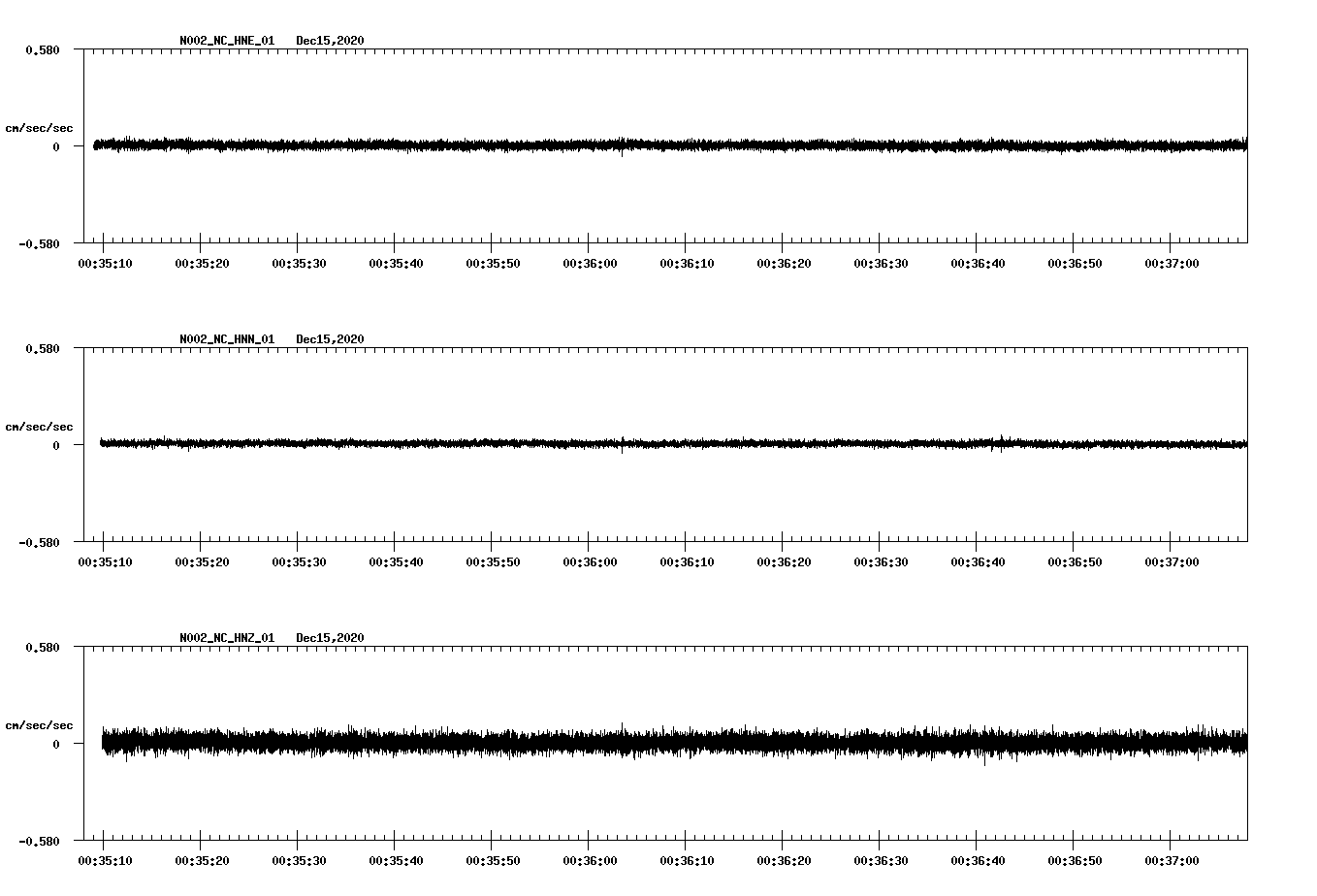Viewport: 1317px width, 896px height.
Task: Select the 00:36:30 time label under bottom plot
Action: click(879, 858)
